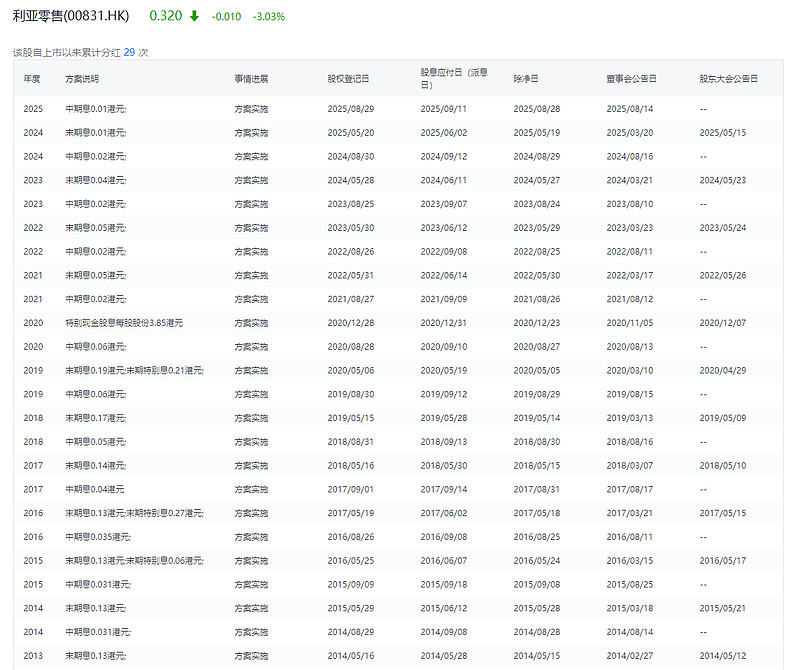The width and height of the screenshot is (800, 670).
Task: Click the stock title 利亚零售(00831.HK)
Action: (x=71, y=17)
